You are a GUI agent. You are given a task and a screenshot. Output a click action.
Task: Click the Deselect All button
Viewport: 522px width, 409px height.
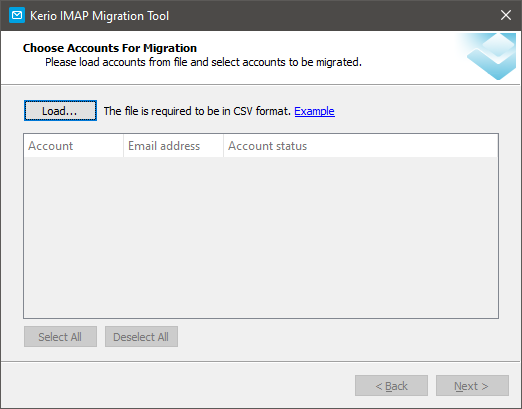pos(141,337)
